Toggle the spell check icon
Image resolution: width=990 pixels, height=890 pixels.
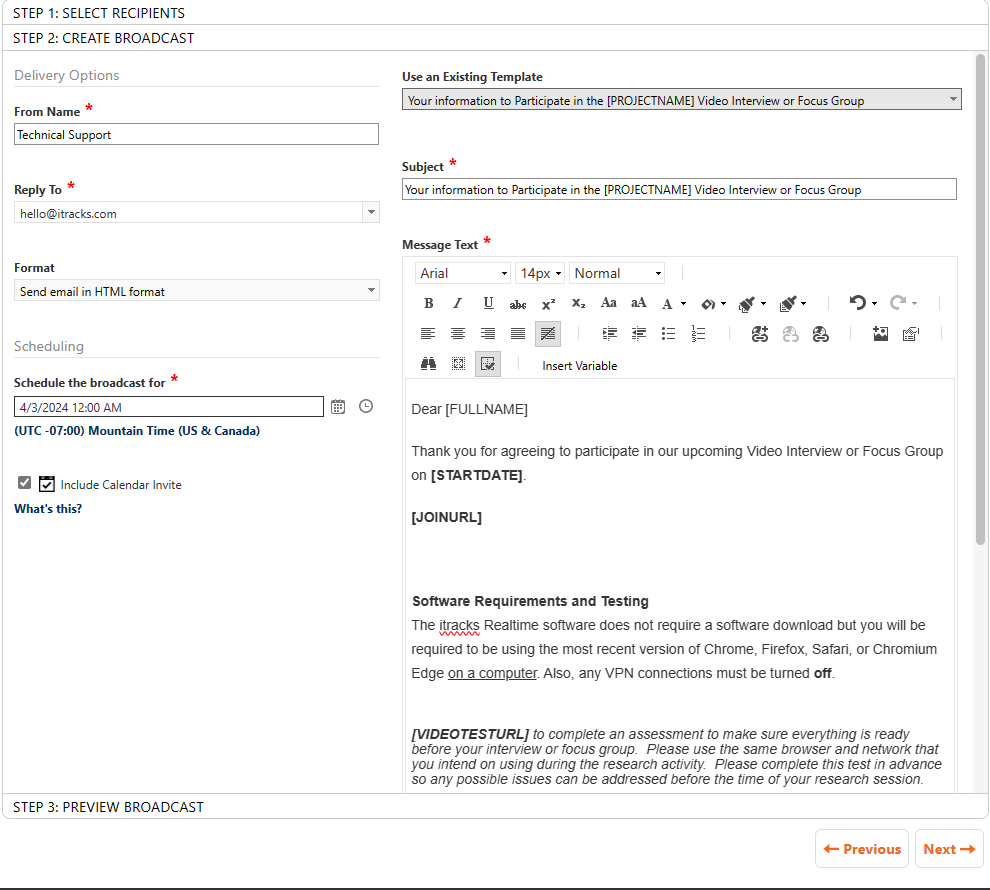point(488,364)
